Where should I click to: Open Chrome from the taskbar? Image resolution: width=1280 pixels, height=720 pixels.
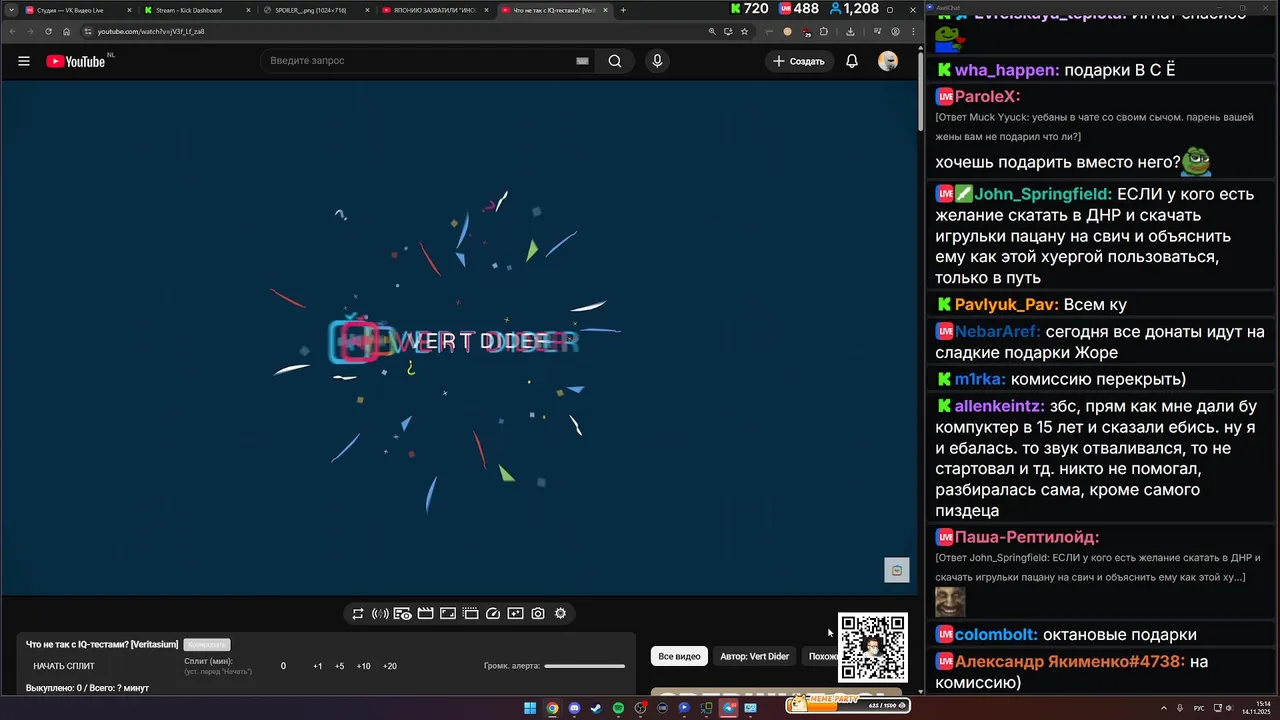(552, 708)
